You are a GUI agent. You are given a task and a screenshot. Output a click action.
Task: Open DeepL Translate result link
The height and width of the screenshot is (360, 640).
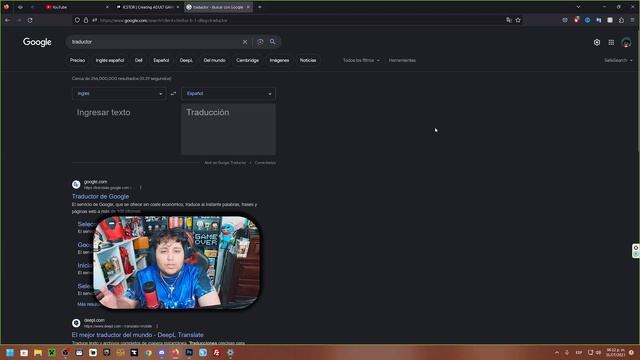[138, 335]
